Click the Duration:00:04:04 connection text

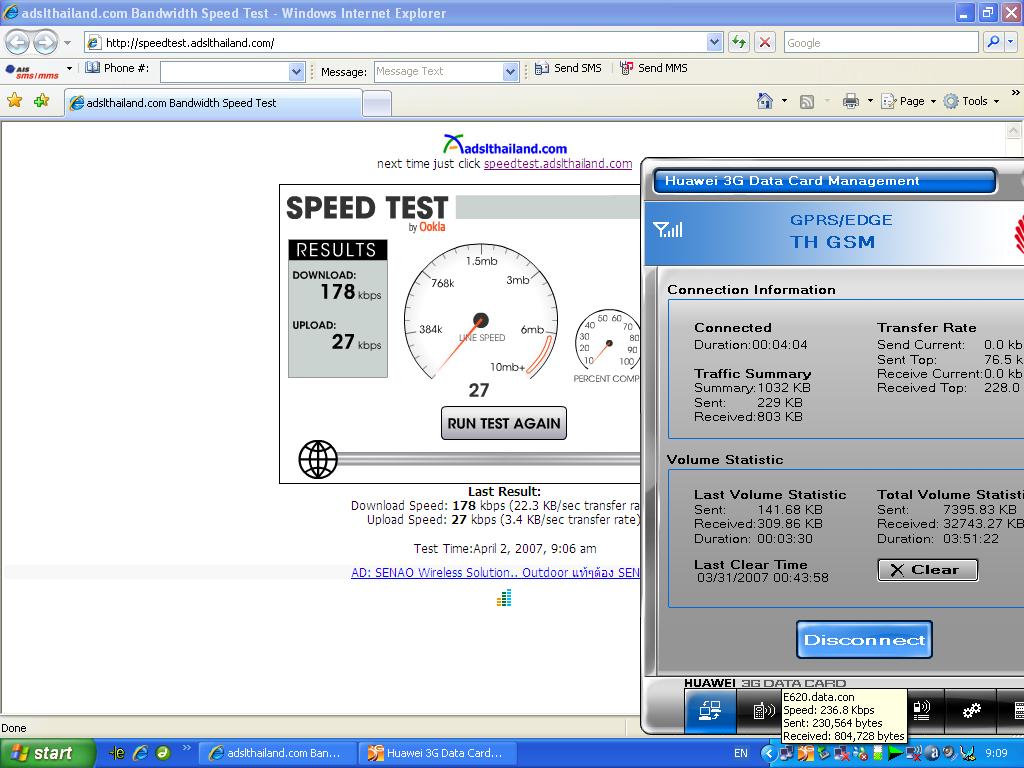point(750,345)
